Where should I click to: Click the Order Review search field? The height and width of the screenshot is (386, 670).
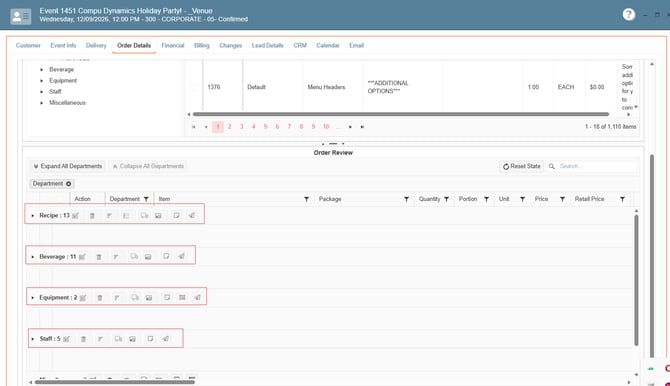click(597, 166)
